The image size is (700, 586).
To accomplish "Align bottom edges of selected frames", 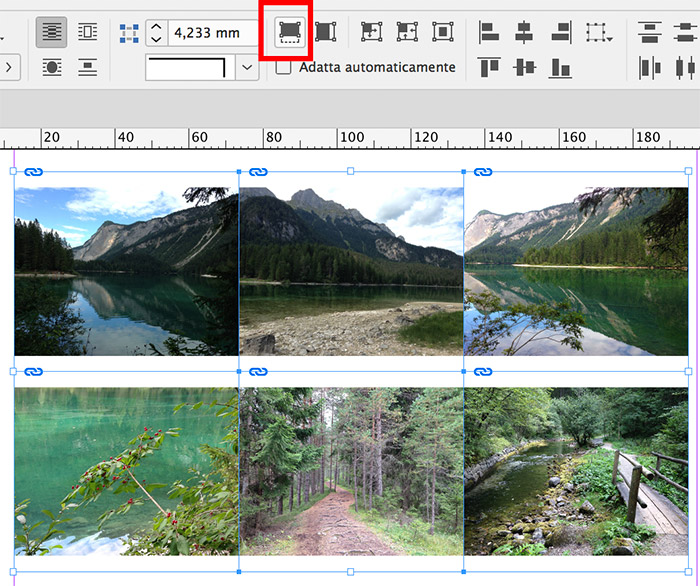I will click(x=560, y=68).
